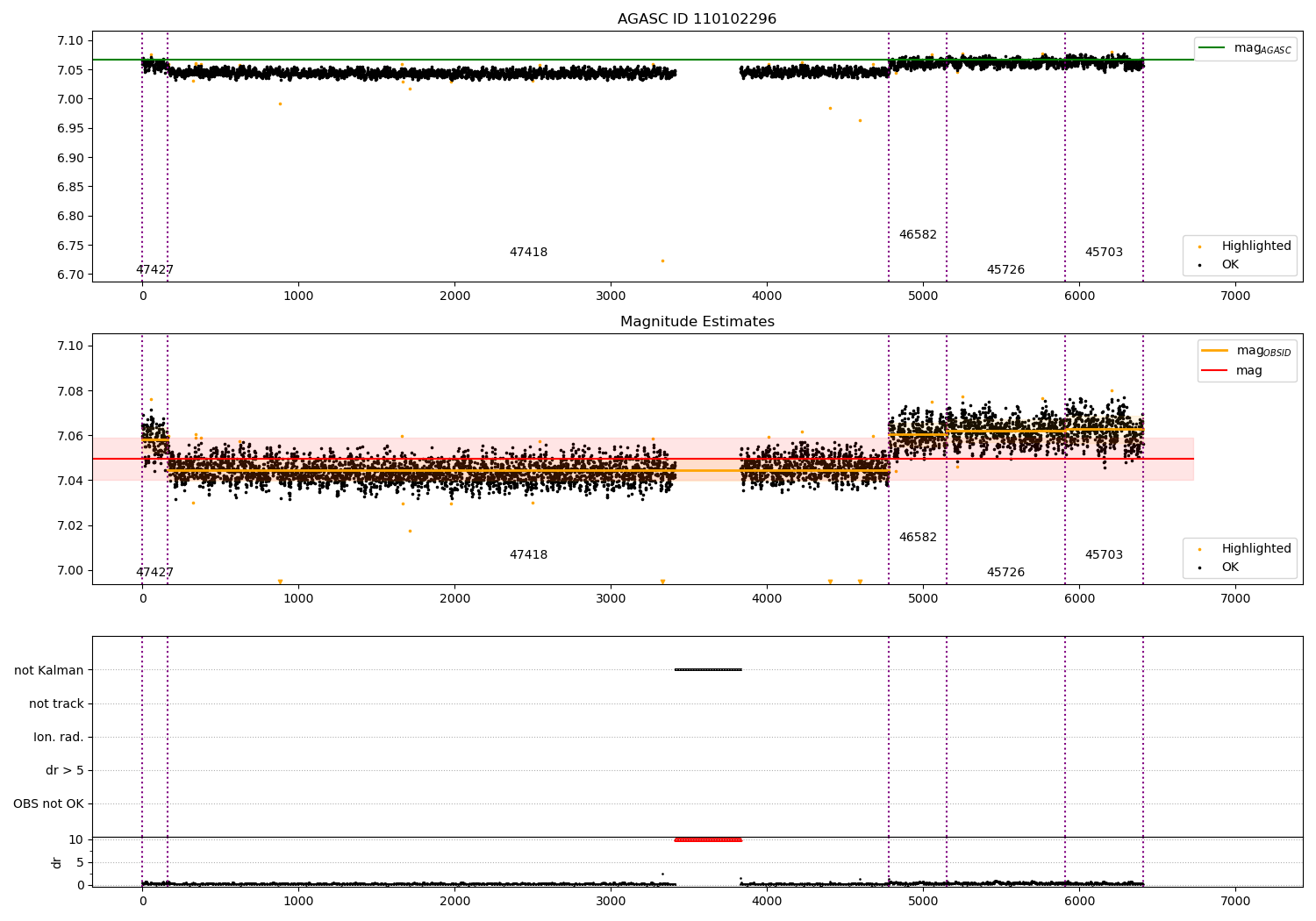
Task: Click the mag OBSID legend entry
Action: [1246, 351]
